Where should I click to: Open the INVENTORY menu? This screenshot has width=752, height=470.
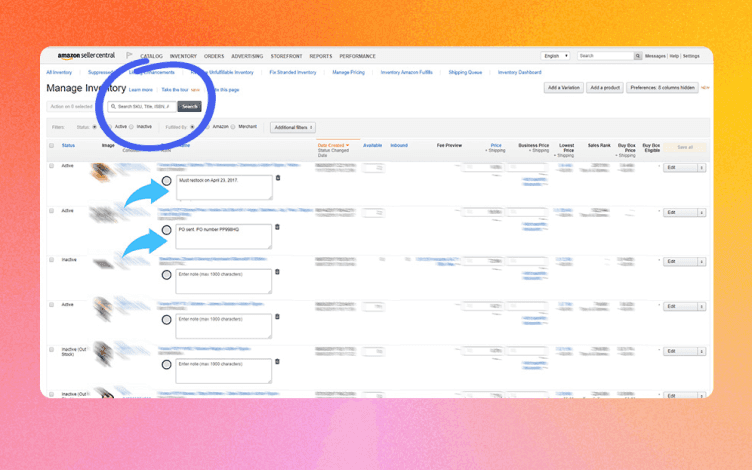(x=183, y=56)
